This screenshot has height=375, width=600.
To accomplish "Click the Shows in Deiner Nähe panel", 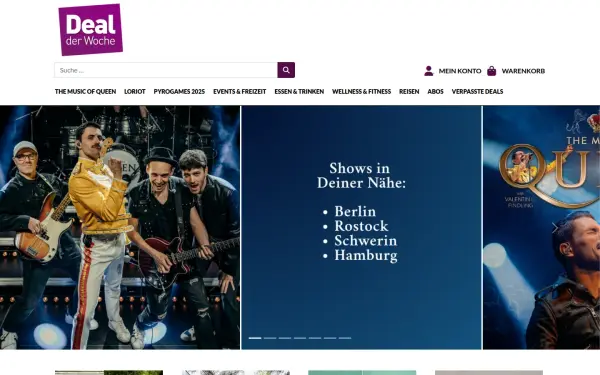I will (x=361, y=227).
